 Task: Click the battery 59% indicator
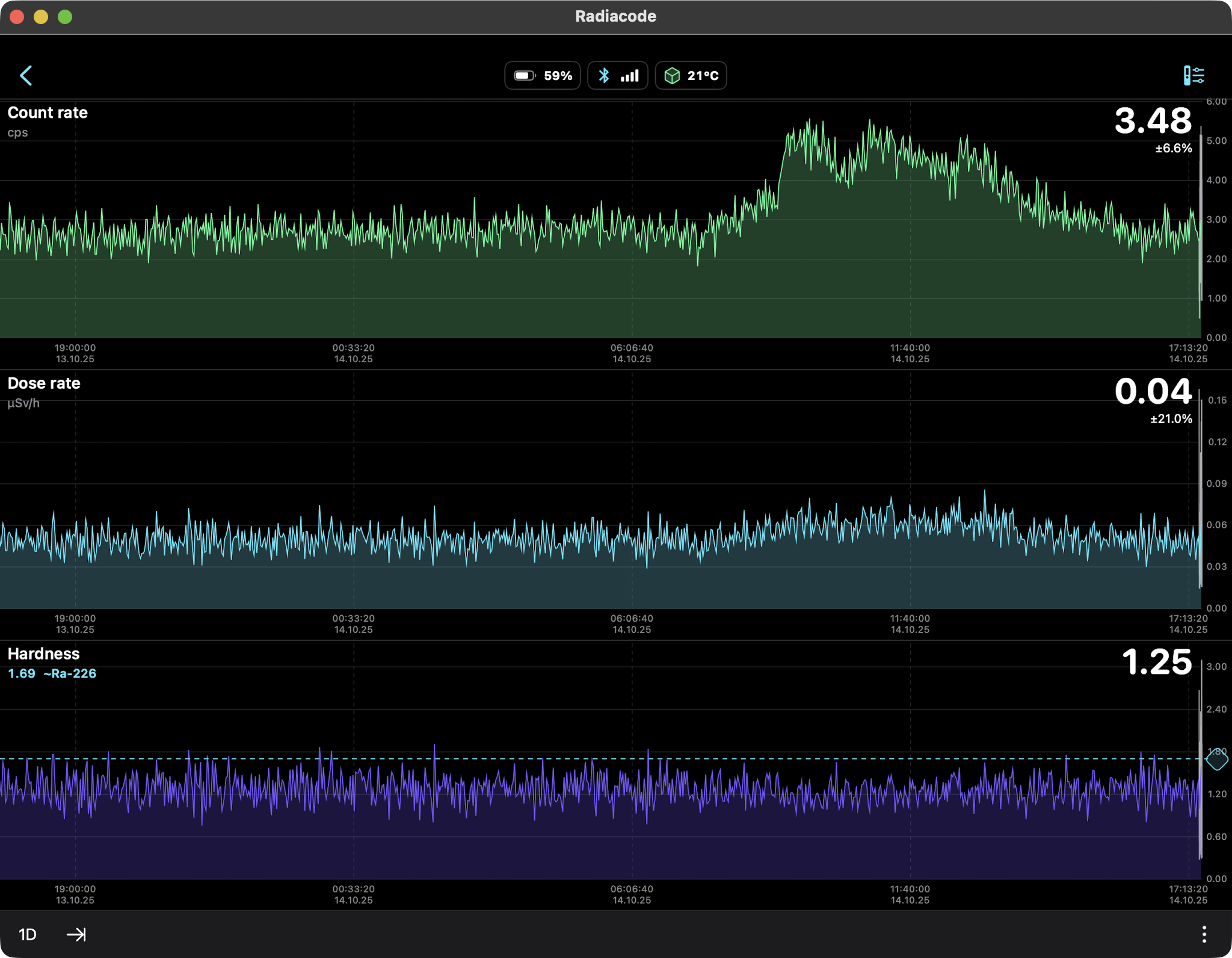[542, 76]
